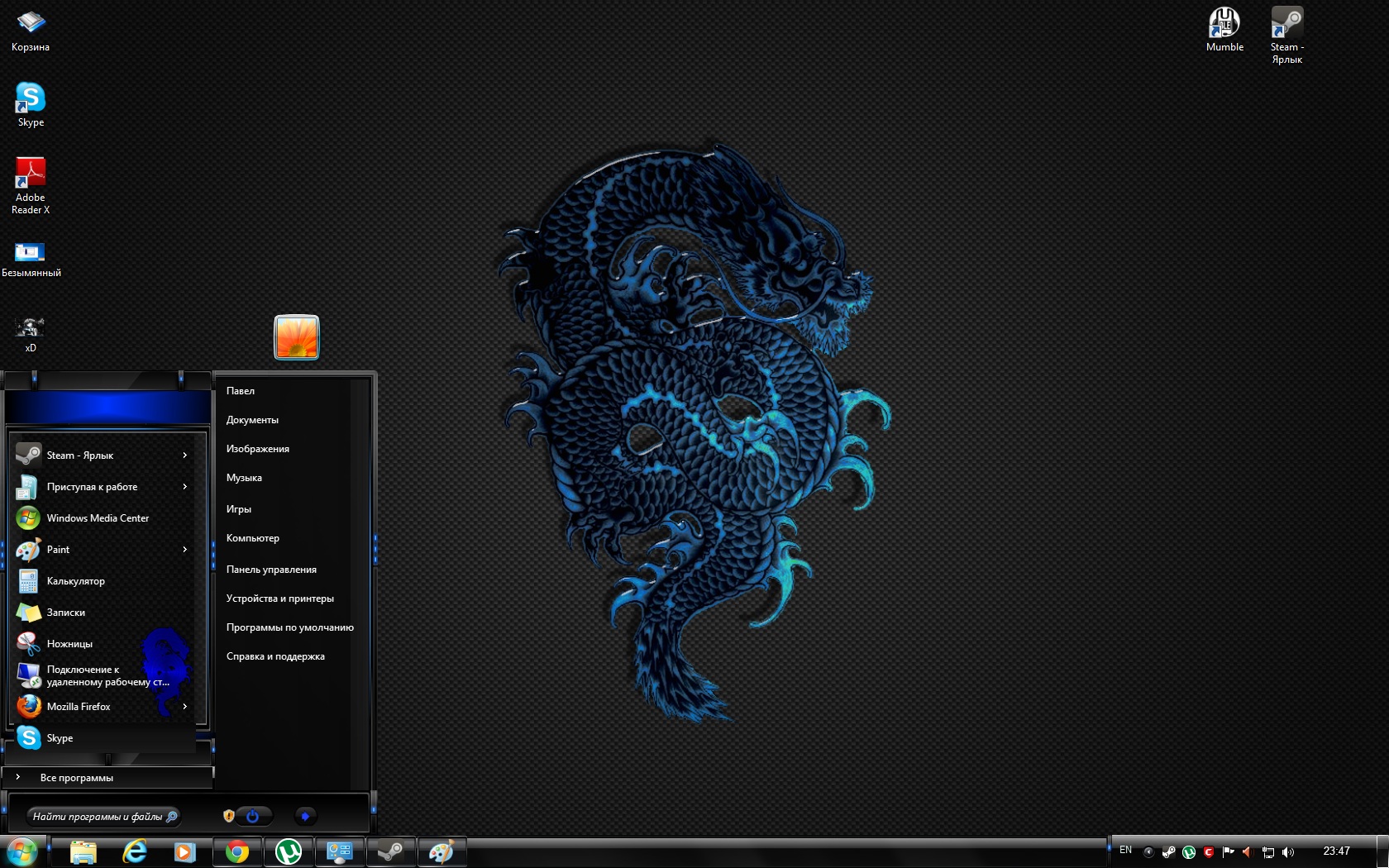This screenshot has width=1389, height=868.
Task: Open Документы in the Start menu
Action: pos(252,420)
